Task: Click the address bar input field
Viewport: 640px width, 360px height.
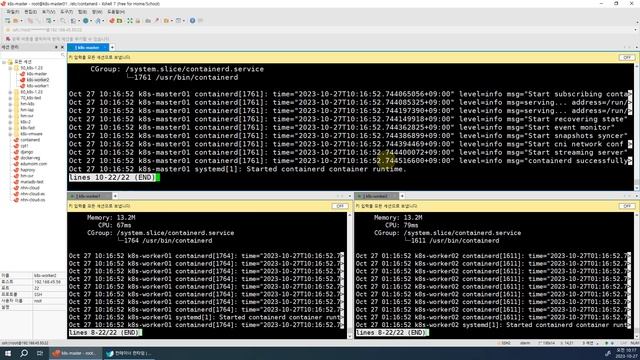Action: click(x=318, y=30)
